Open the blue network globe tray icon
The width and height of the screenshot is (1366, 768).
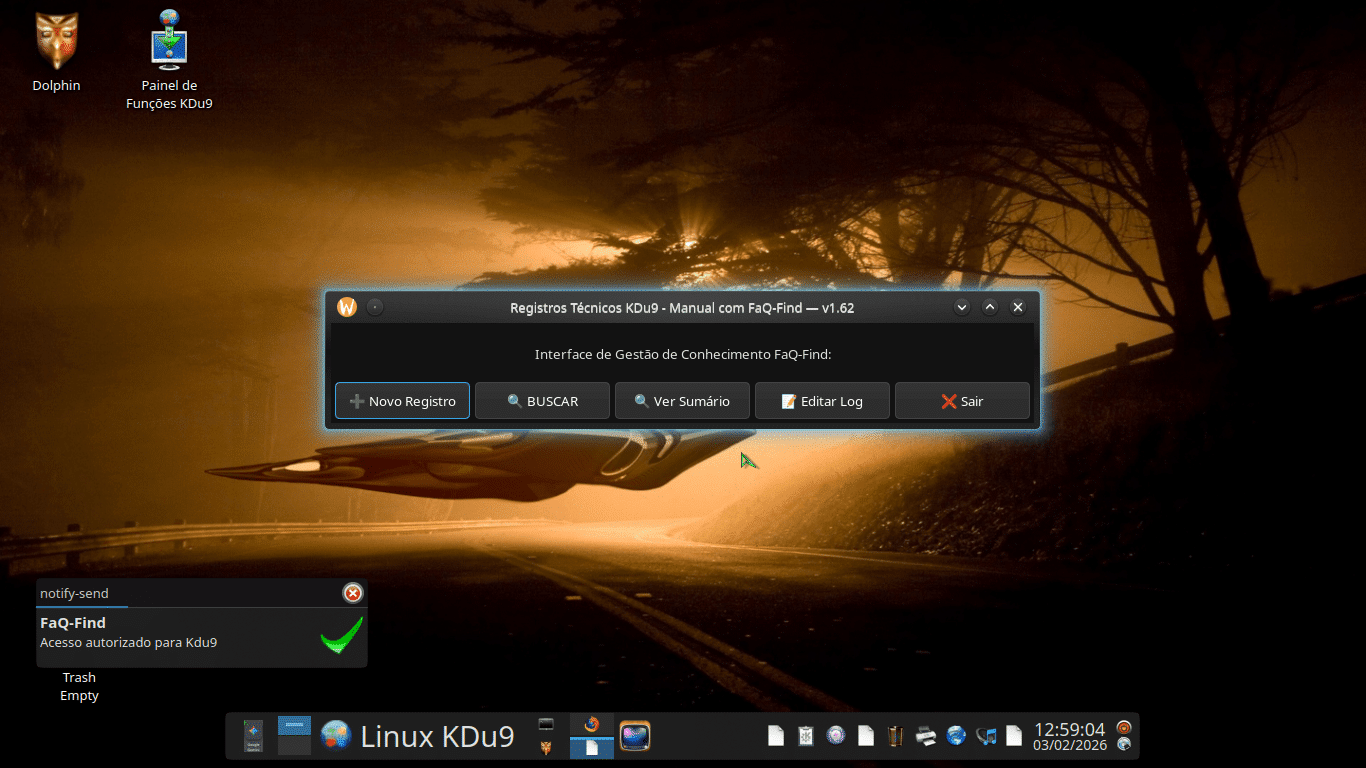[x=956, y=736]
